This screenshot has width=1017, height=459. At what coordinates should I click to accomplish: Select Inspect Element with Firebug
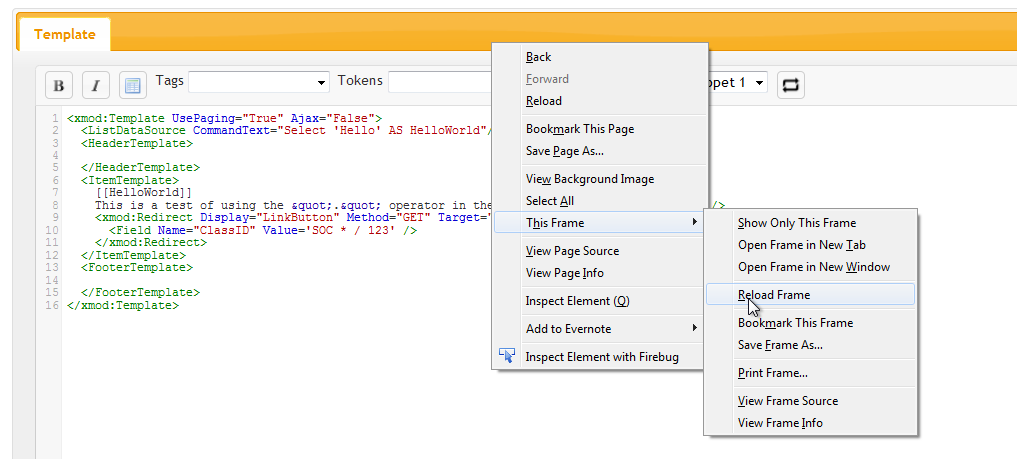[x=601, y=357]
